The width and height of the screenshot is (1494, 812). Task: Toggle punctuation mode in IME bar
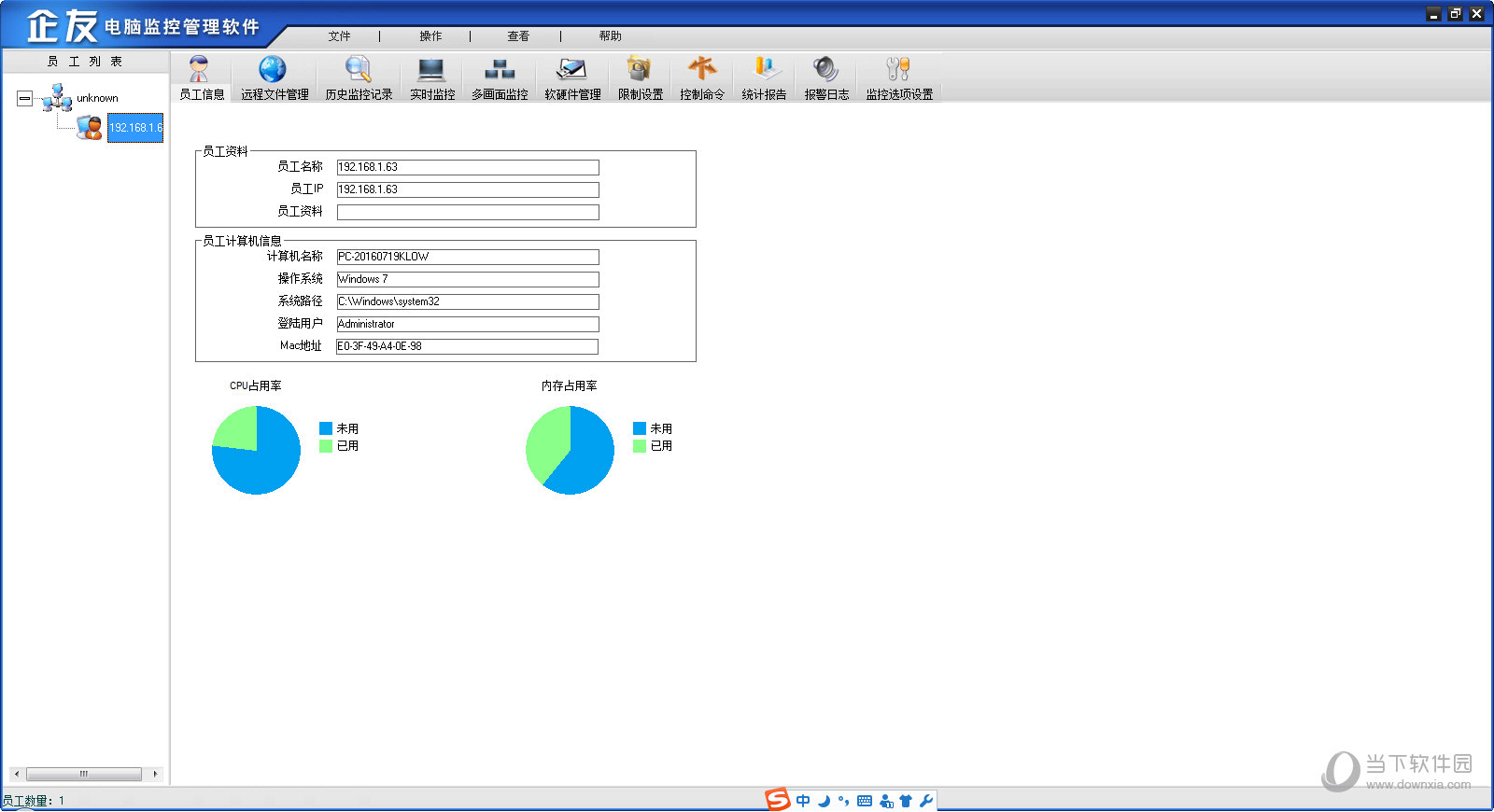point(843,801)
